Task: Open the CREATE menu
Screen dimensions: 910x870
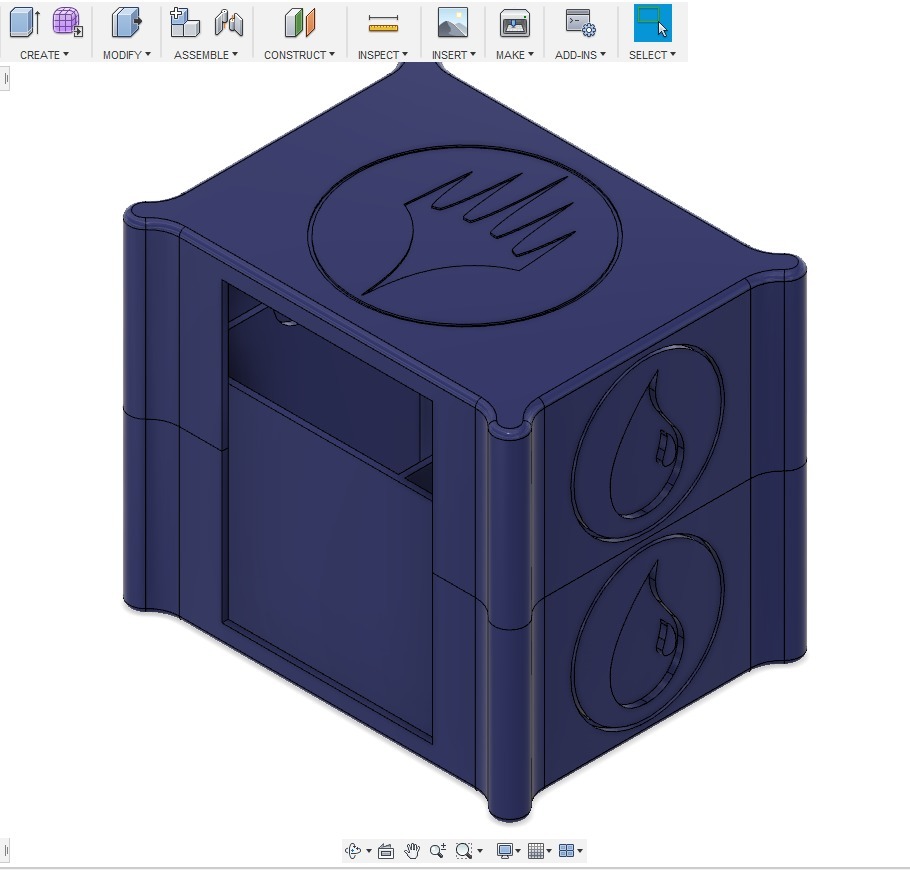Action: pyautogui.click(x=44, y=55)
